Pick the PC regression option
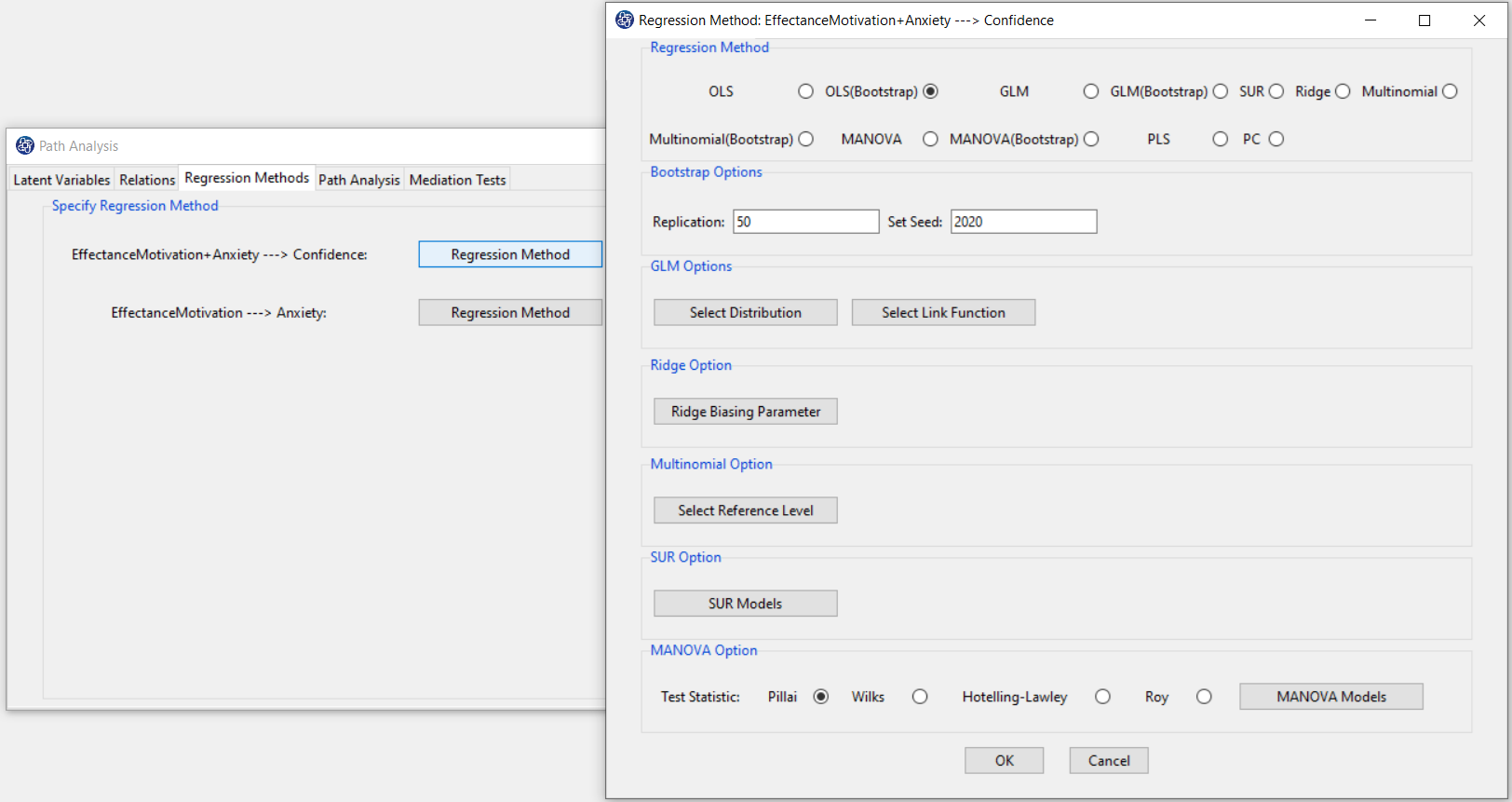The width and height of the screenshot is (1512, 802). [x=1276, y=139]
